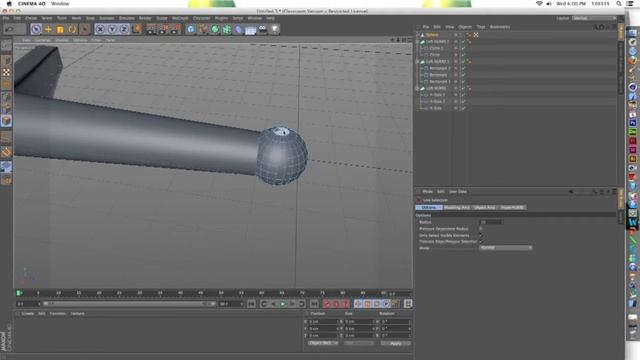Open the Size dropdown in coordinates panel

tap(358, 343)
